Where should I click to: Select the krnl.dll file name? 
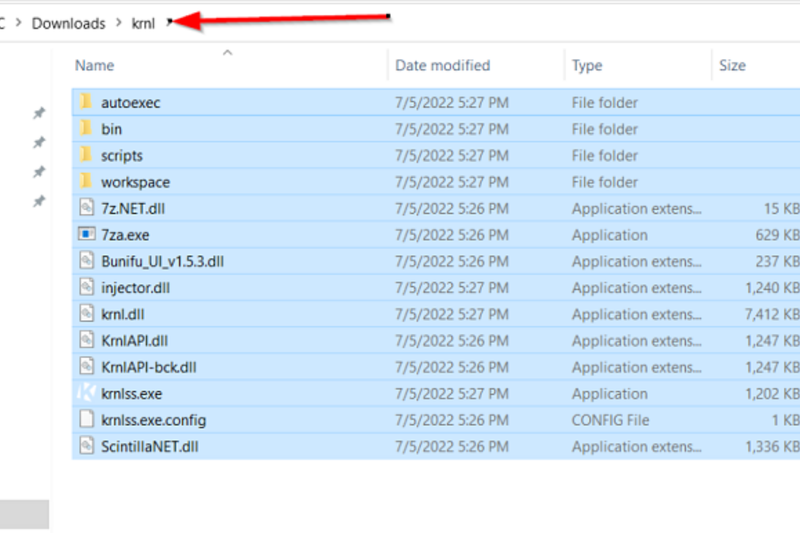point(122,315)
